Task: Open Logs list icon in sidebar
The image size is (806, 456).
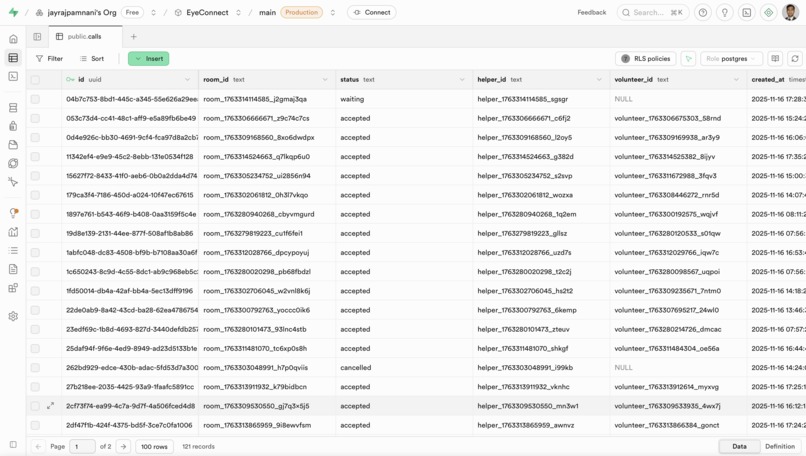Action: coord(13,250)
